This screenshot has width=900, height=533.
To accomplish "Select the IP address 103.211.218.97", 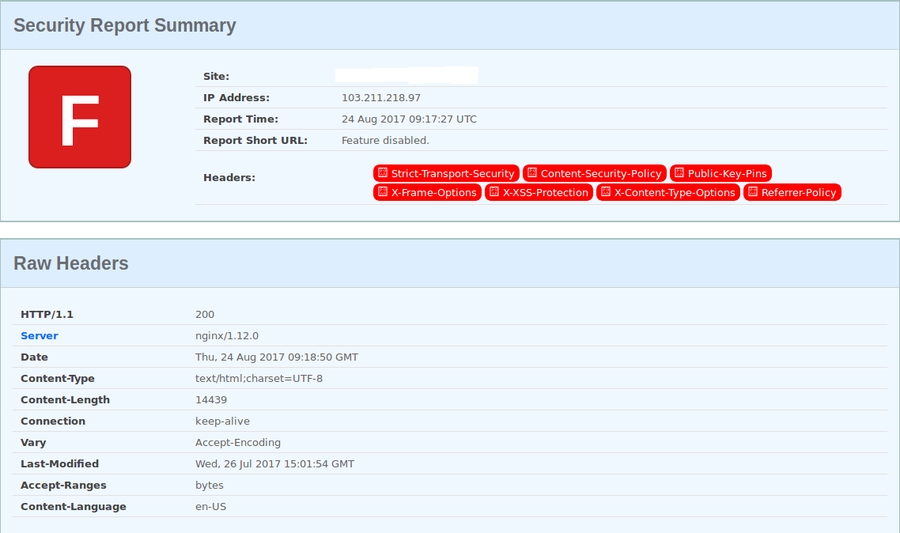I will (381, 98).
